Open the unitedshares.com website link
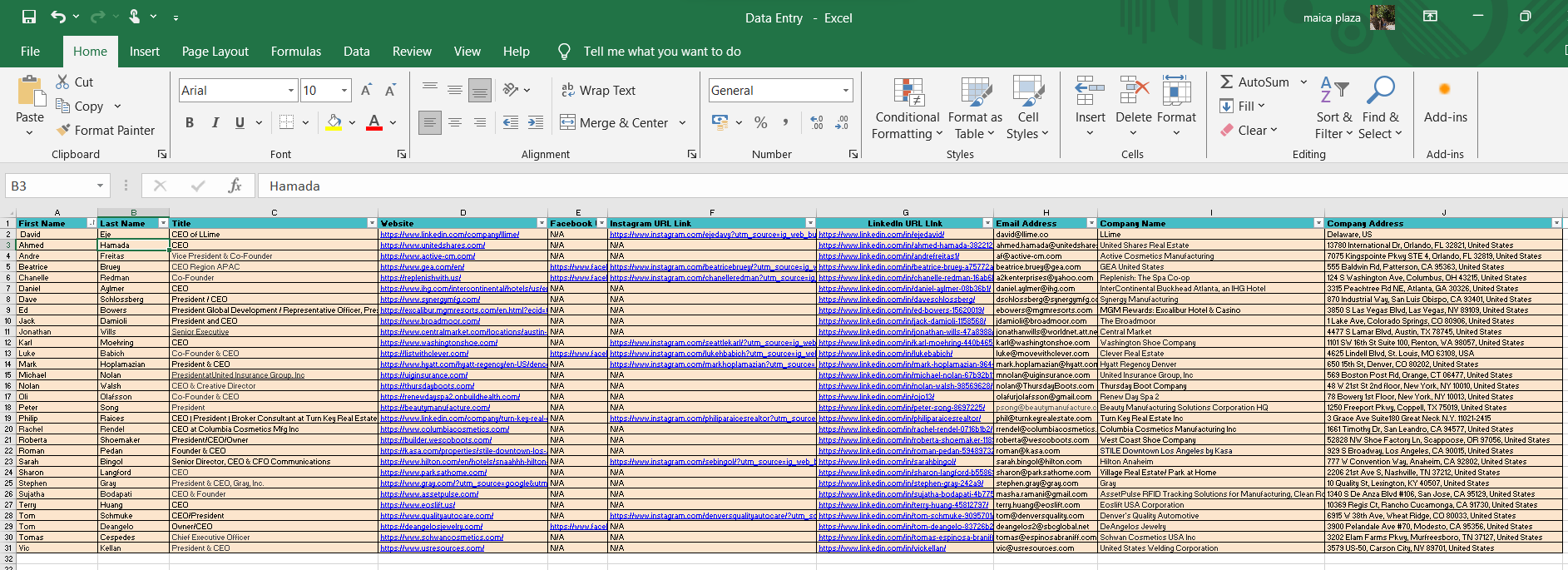Screen dimensions: 1568x570 (433, 245)
